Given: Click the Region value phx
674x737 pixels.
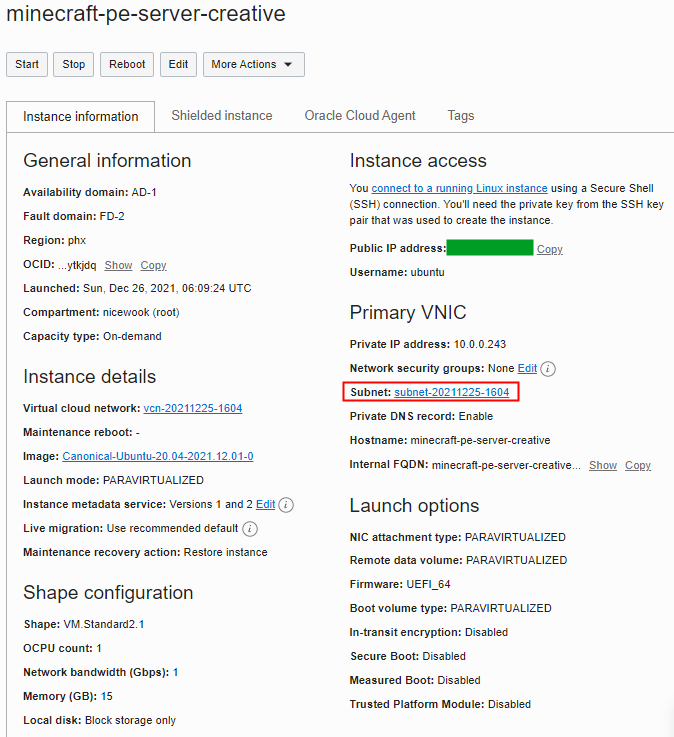Looking at the screenshot, I should coord(77,241).
